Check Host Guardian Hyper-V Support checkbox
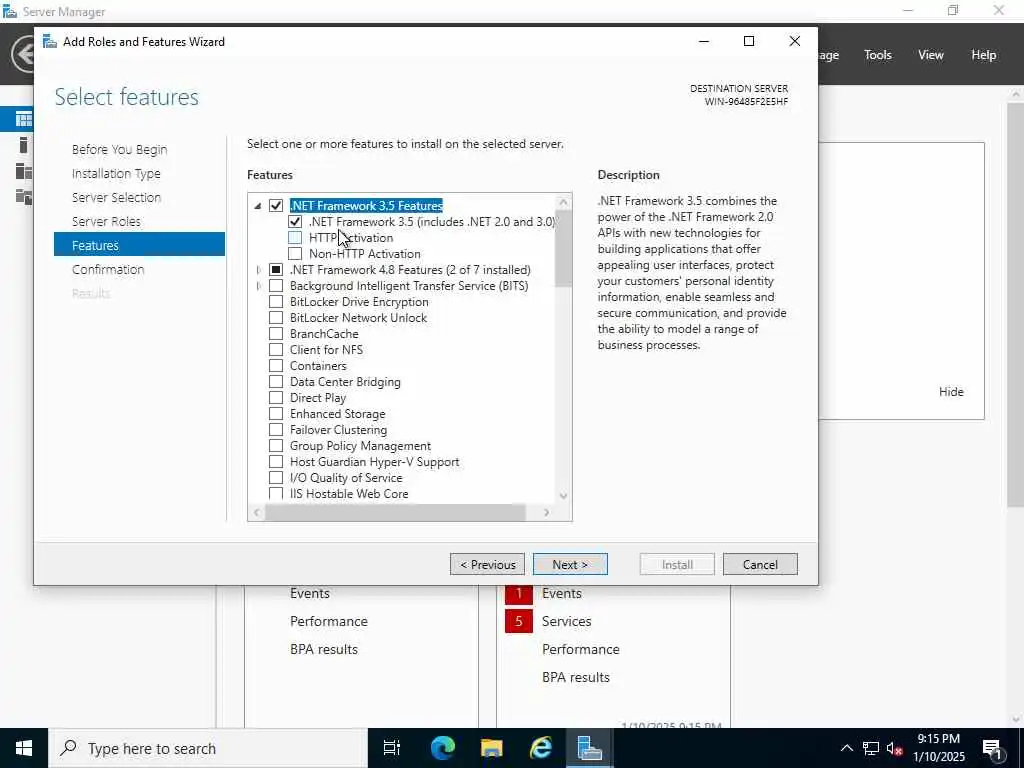1024x768 pixels. [276, 462]
